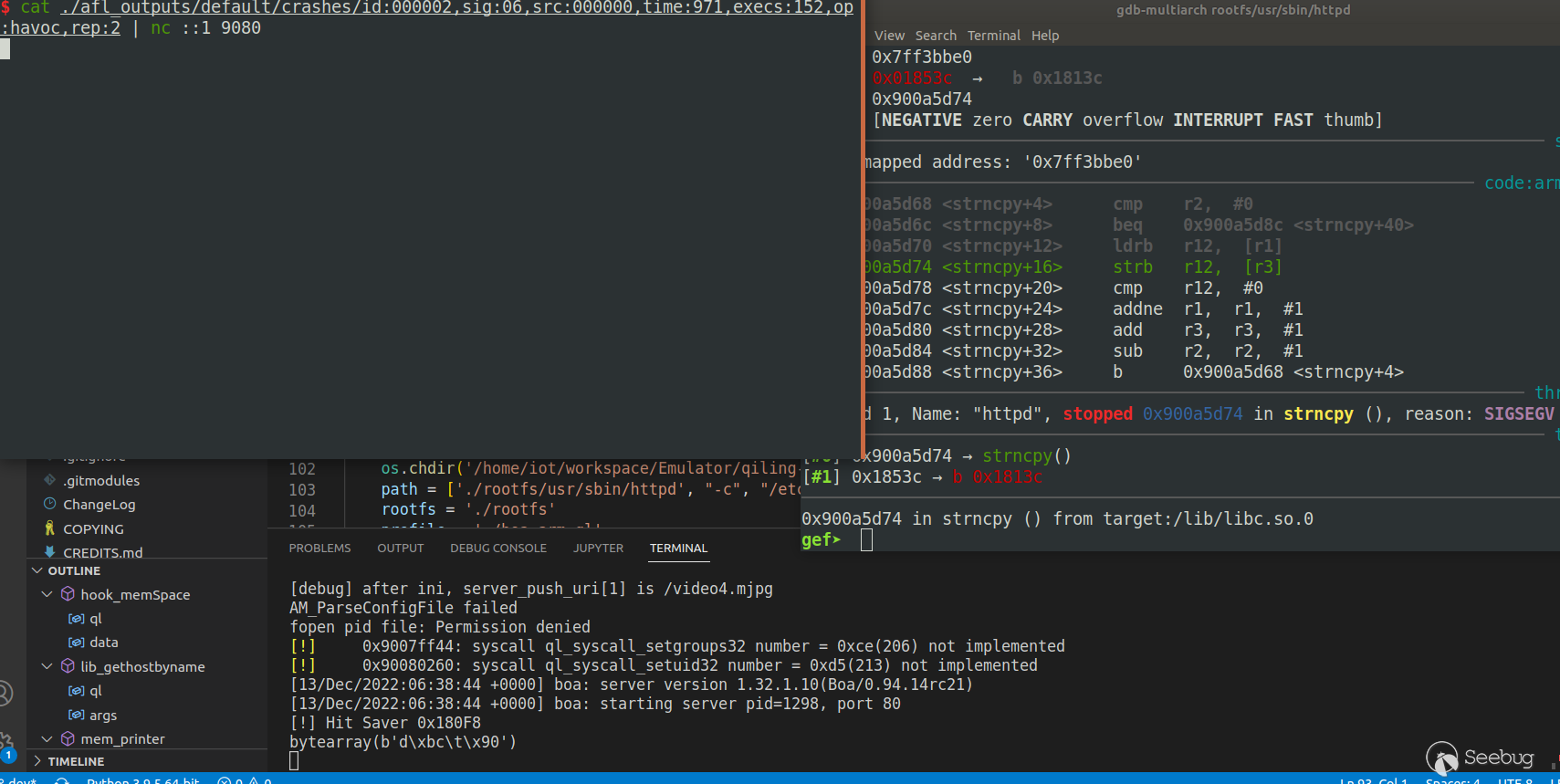
Task: Click the args variable icon in Outline
Action: pyautogui.click(x=77, y=715)
